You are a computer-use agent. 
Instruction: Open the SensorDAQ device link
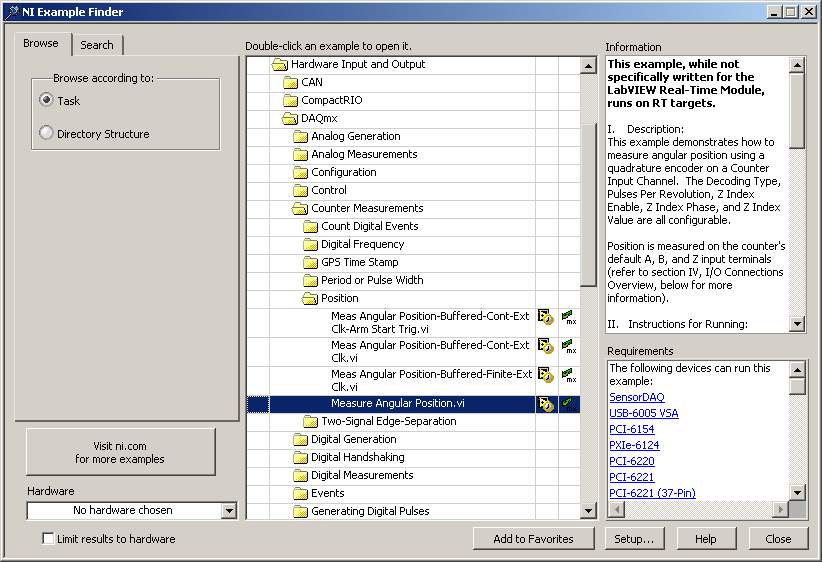point(637,397)
